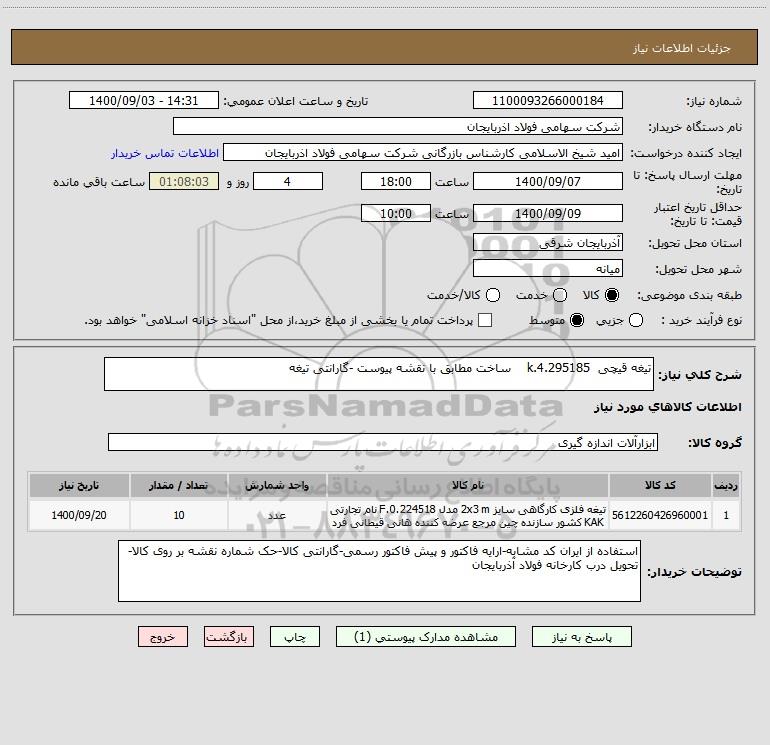Click the توضیحات خریدار label
Viewport: 770px width, 745px height.
(x=694, y=572)
